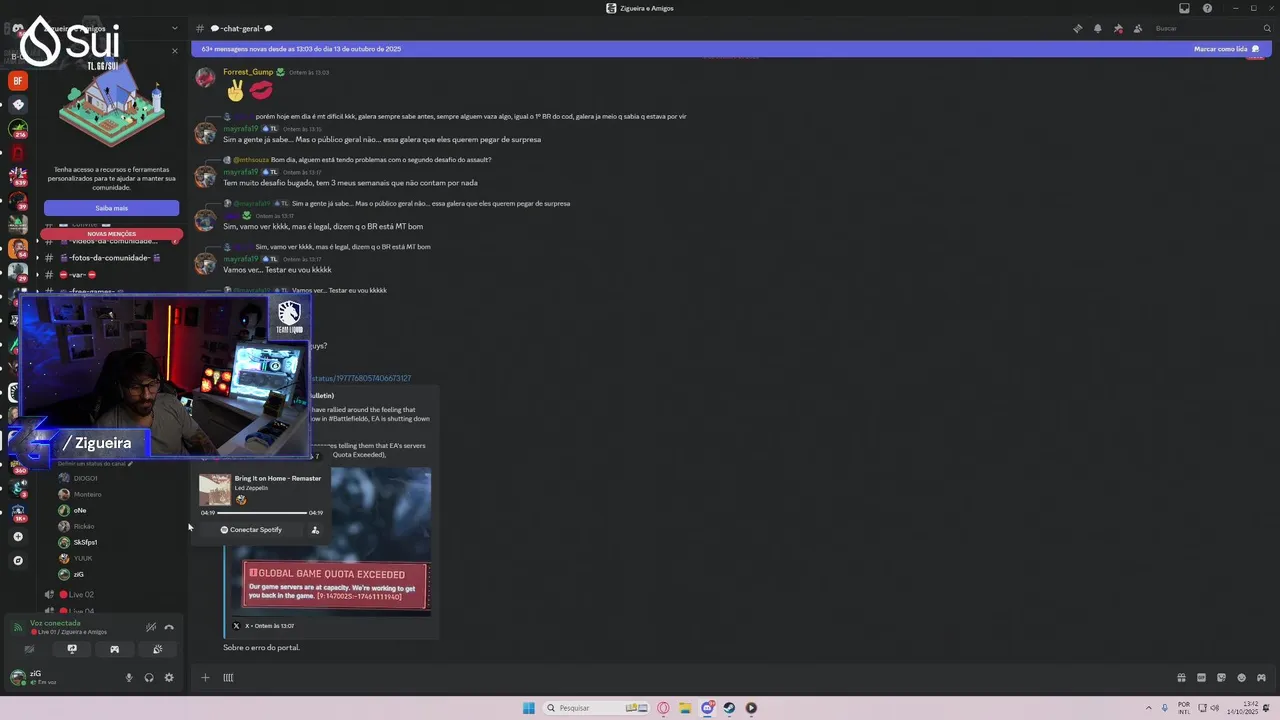
Task: Select user ziG in voice channel
Action: tap(78, 574)
